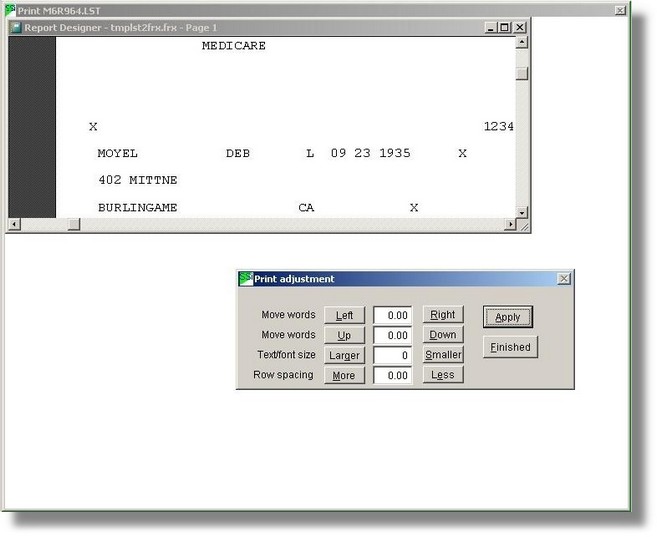Click the DEB first name text
The height and width of the screenshot is (537, 657).
click(x=238, y=153)
